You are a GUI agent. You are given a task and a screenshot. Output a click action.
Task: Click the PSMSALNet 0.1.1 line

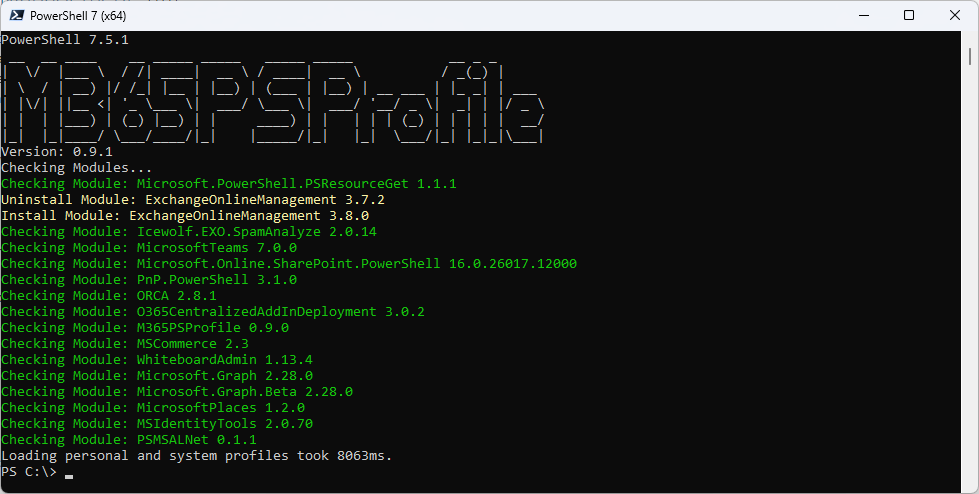129,440
